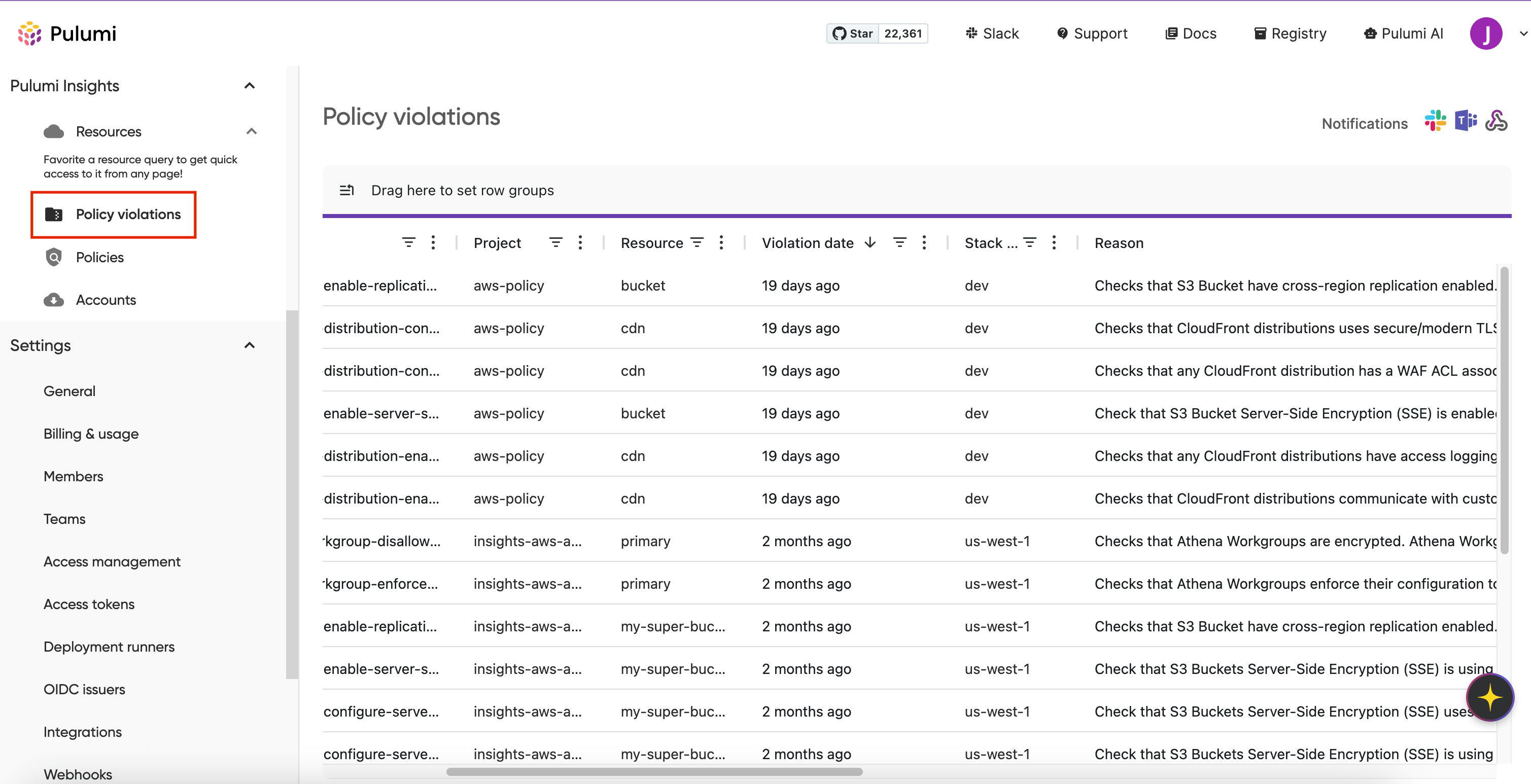Screen dimensions: 1531x784
Task: Open the Resource column three-dot menu
Action: (721, 242)
